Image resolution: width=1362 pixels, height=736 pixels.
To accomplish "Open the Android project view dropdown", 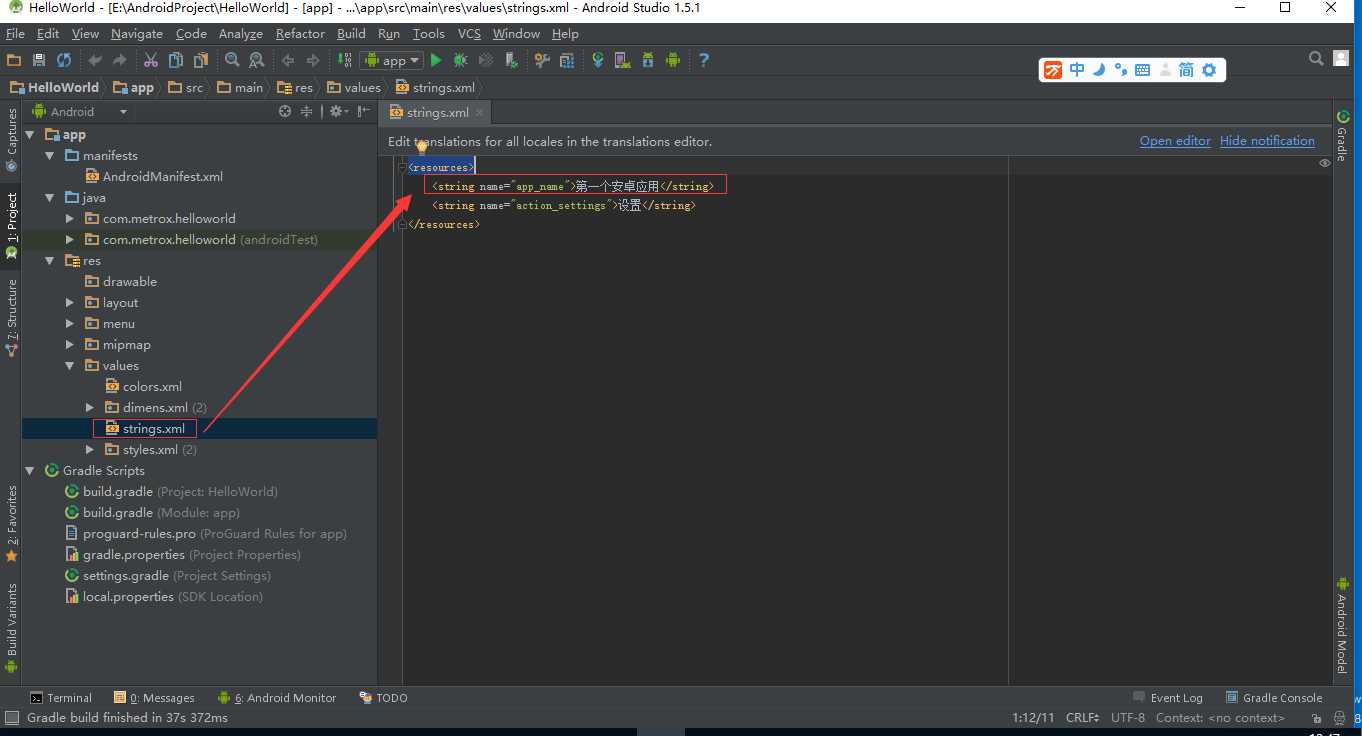I will click(82, 111).
